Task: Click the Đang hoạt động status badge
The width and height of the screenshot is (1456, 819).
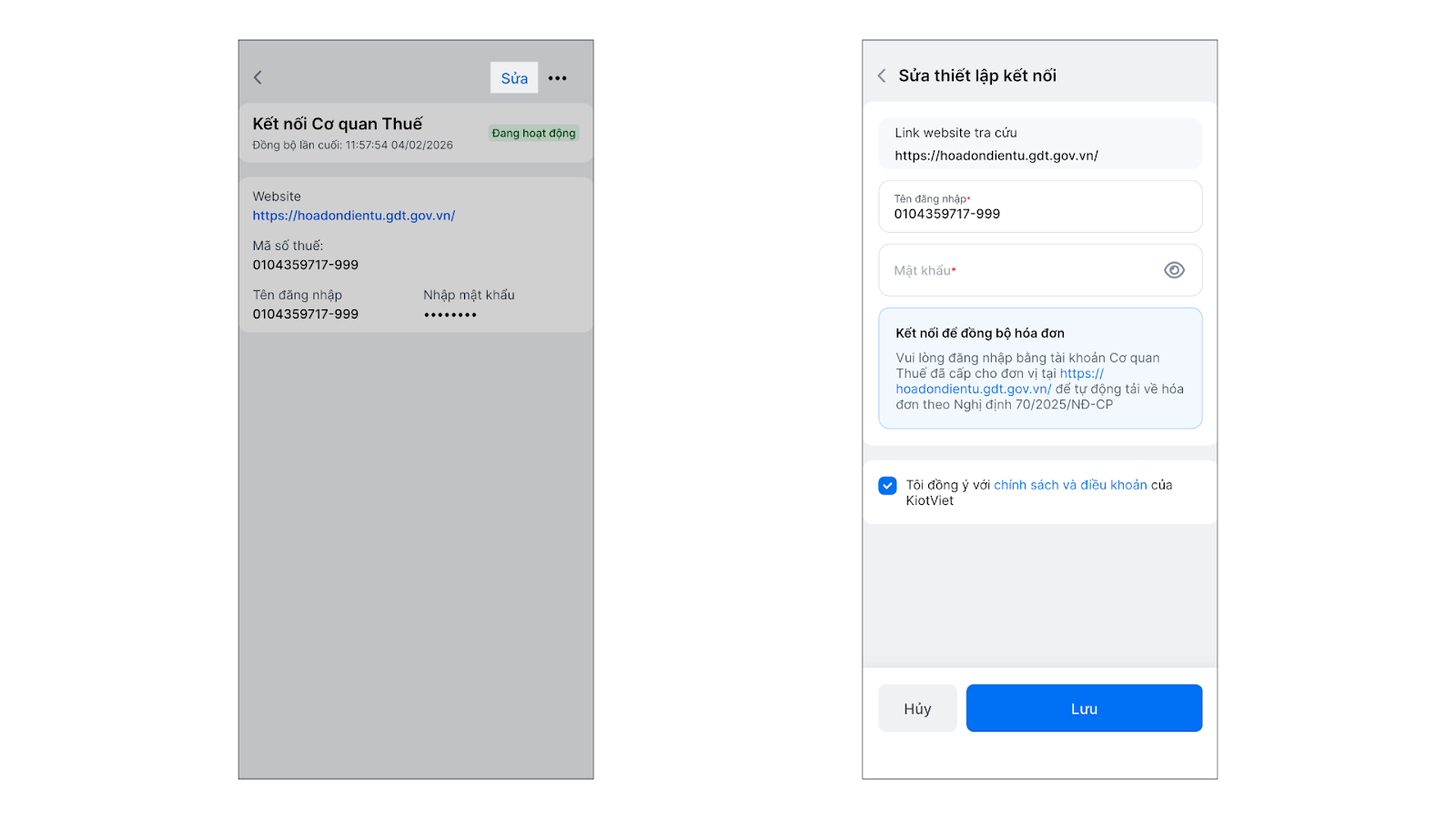Action: tap(533, 134)
